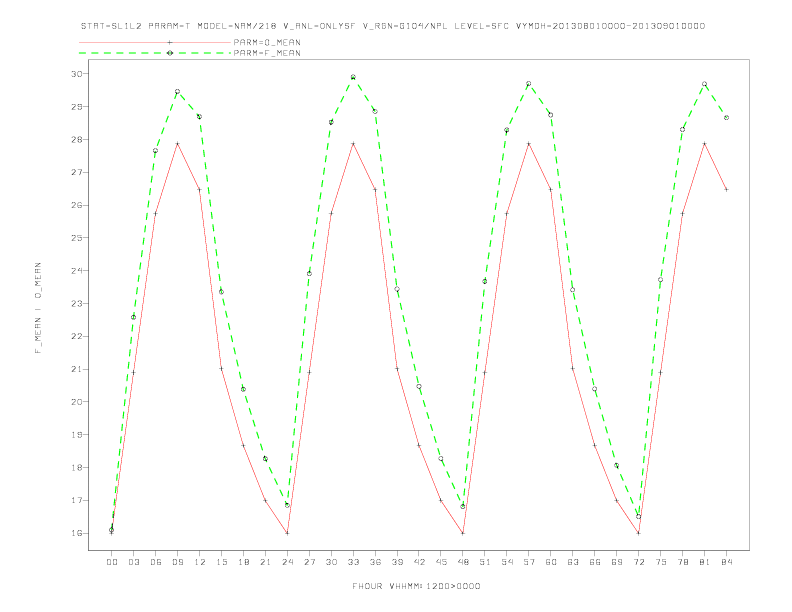Click y-axis tick label 27
The image size is (792, 612).
(x=77, y=172)
